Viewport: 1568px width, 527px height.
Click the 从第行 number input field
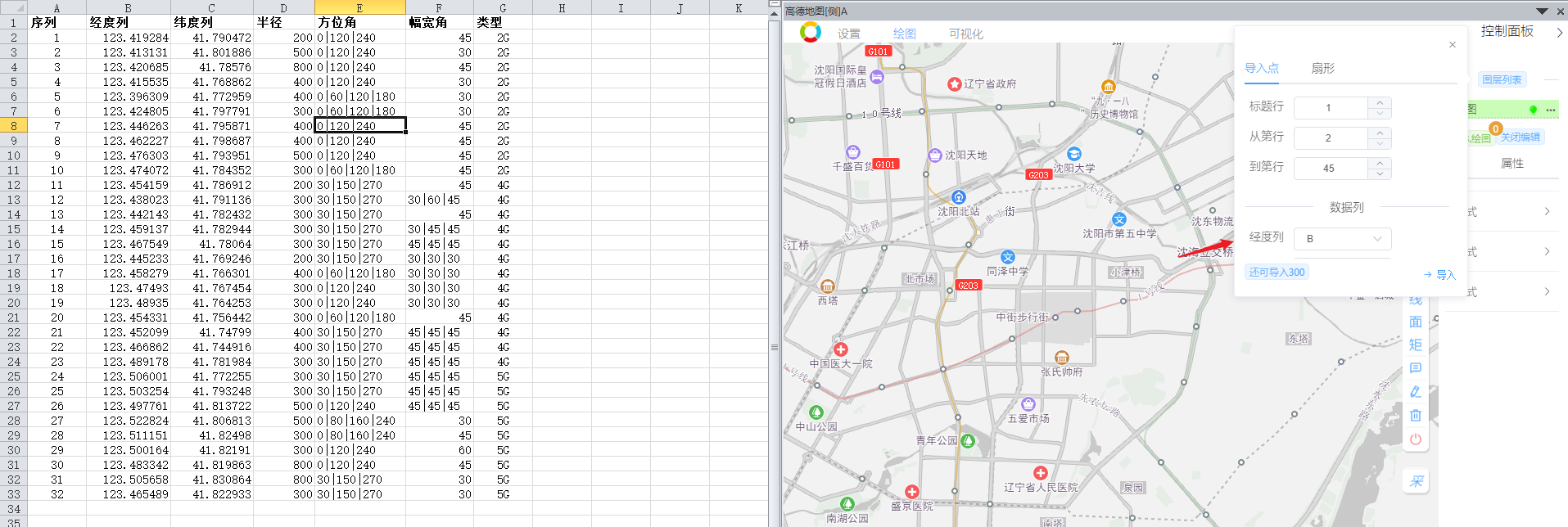(x=1331, y=137)
